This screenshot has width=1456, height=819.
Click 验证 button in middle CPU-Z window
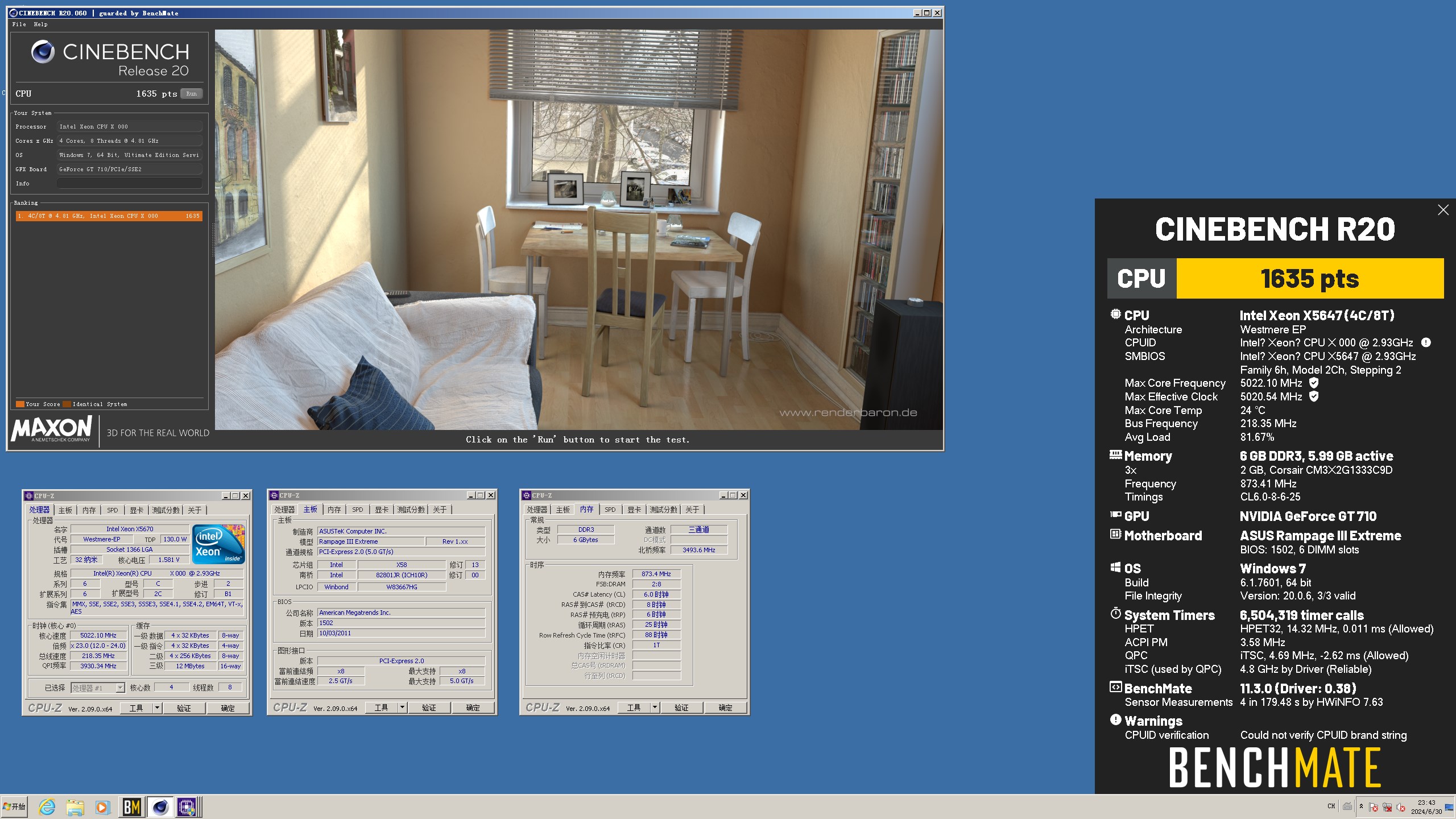(x=429, y=708)
